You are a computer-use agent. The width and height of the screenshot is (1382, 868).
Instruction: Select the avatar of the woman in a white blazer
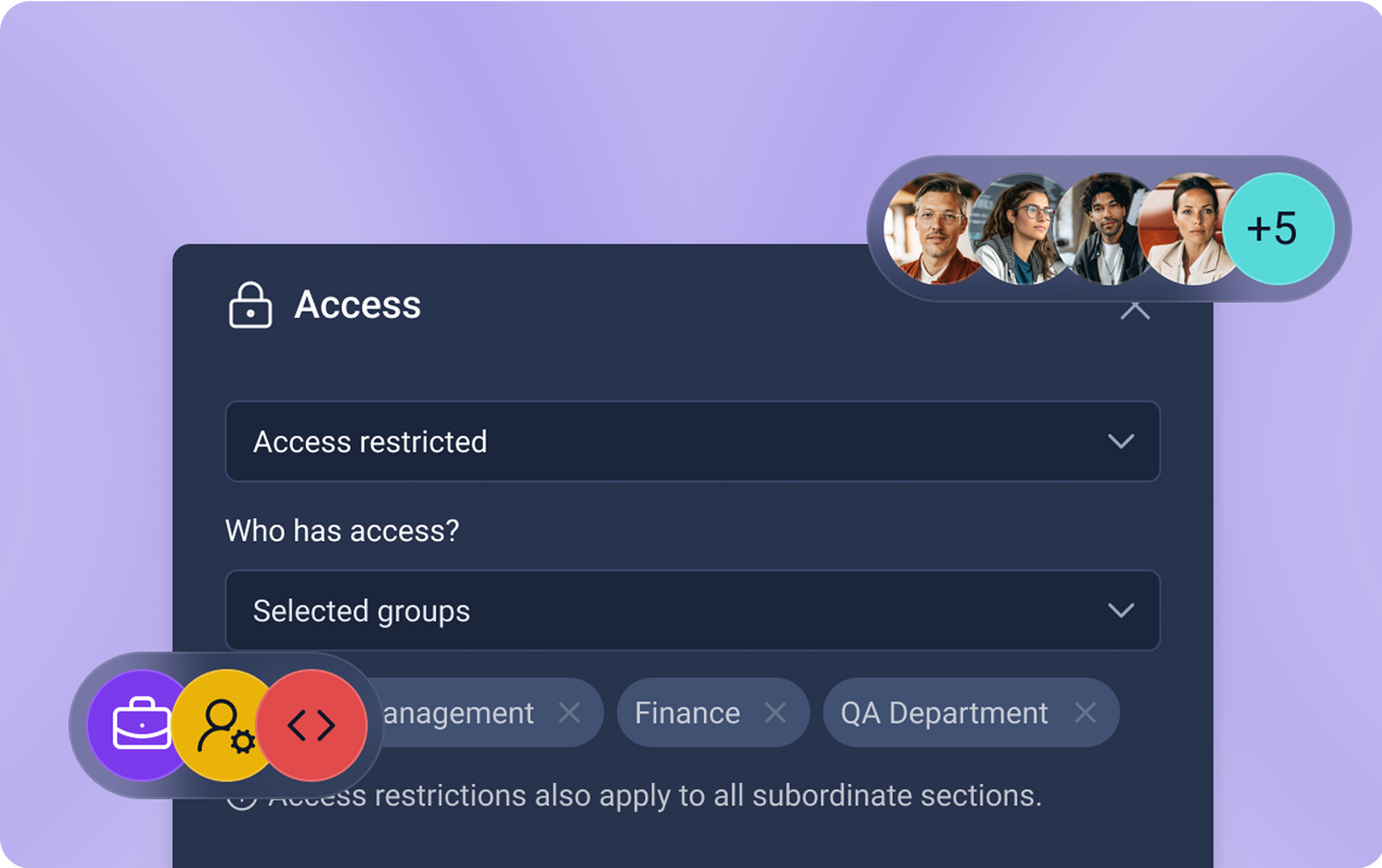1187,229
